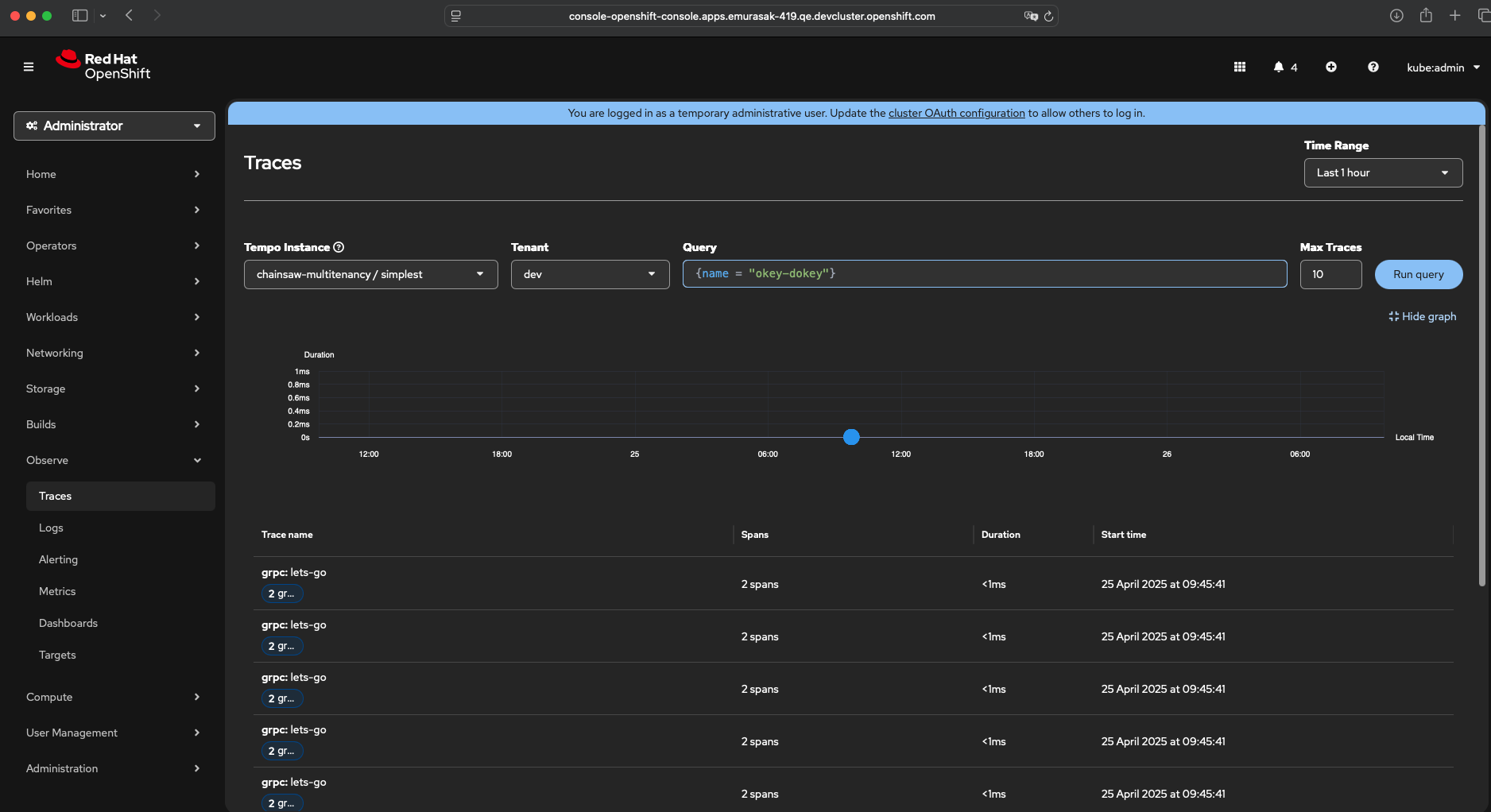Open Logs under Observe

pyautogui.click(x=51, y=528)
